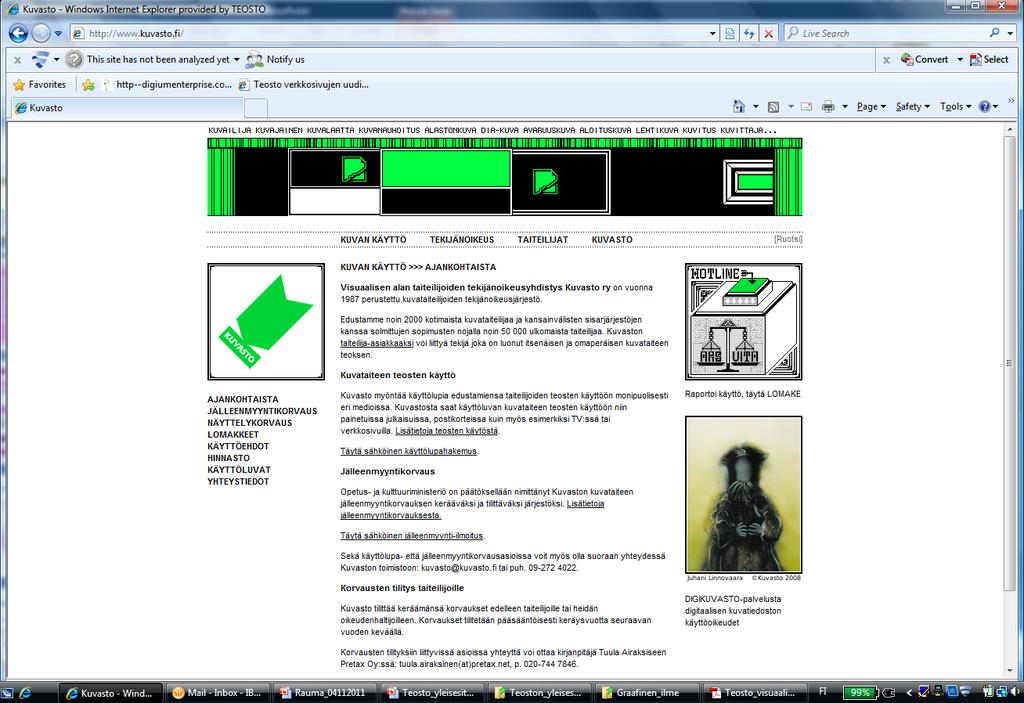This screenshot has height=703, width=1024.
Task: Open the Help dropdown arrow in command bar
Action: (x=995, y=106)
